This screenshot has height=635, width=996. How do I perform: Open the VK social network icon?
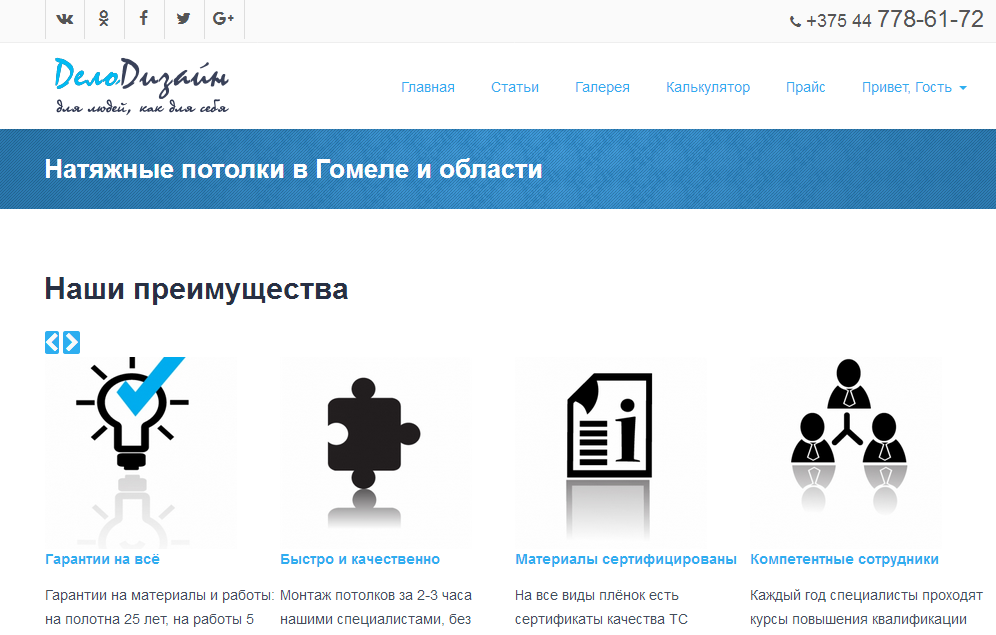(65, 19)
